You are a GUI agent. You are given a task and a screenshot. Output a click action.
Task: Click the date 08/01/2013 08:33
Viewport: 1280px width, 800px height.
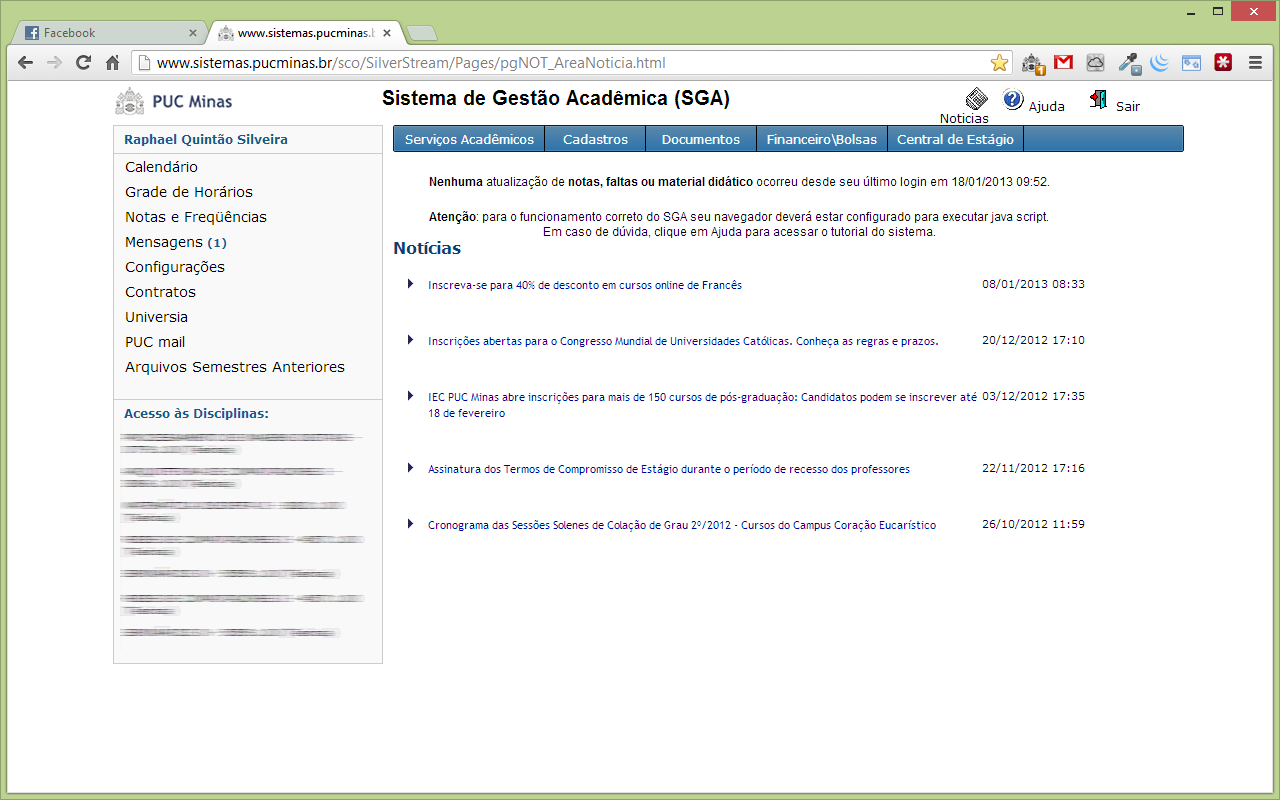1033,284
